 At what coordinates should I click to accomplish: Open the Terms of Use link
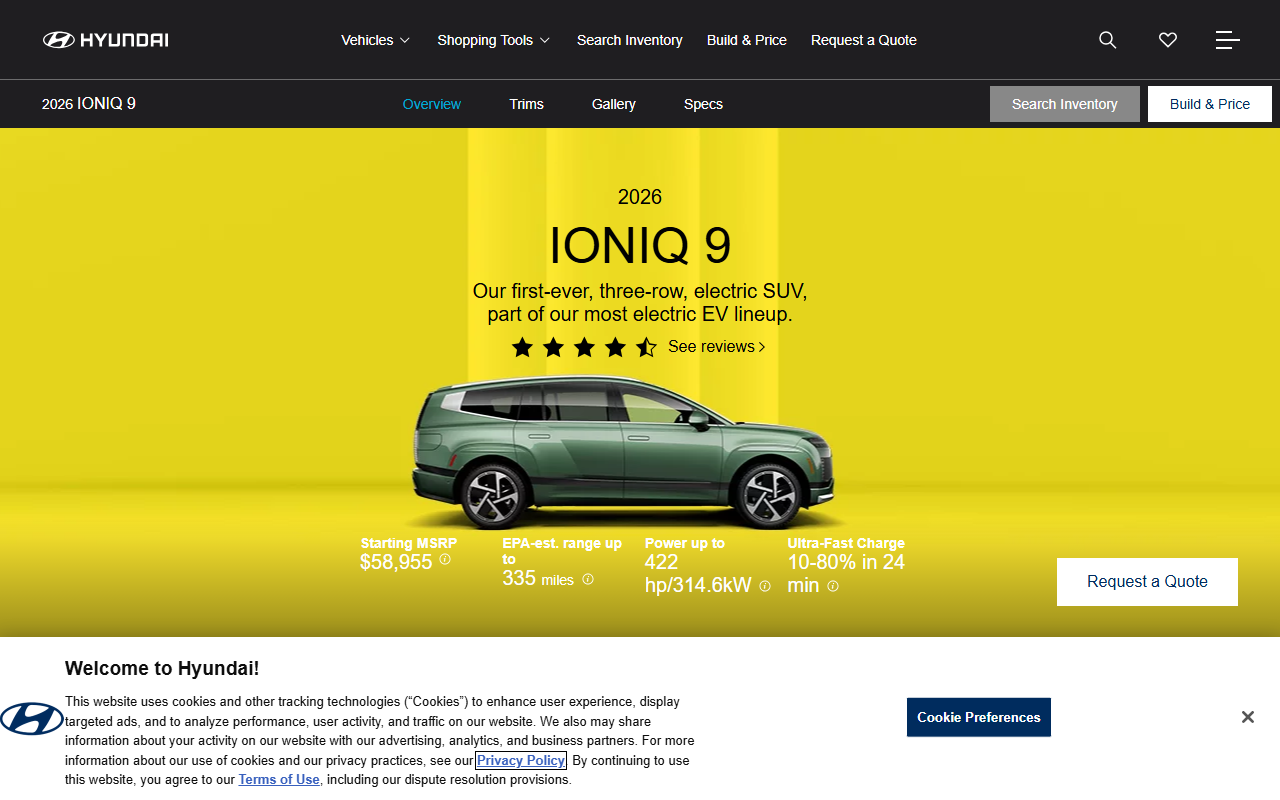click(x=279, y=780)
